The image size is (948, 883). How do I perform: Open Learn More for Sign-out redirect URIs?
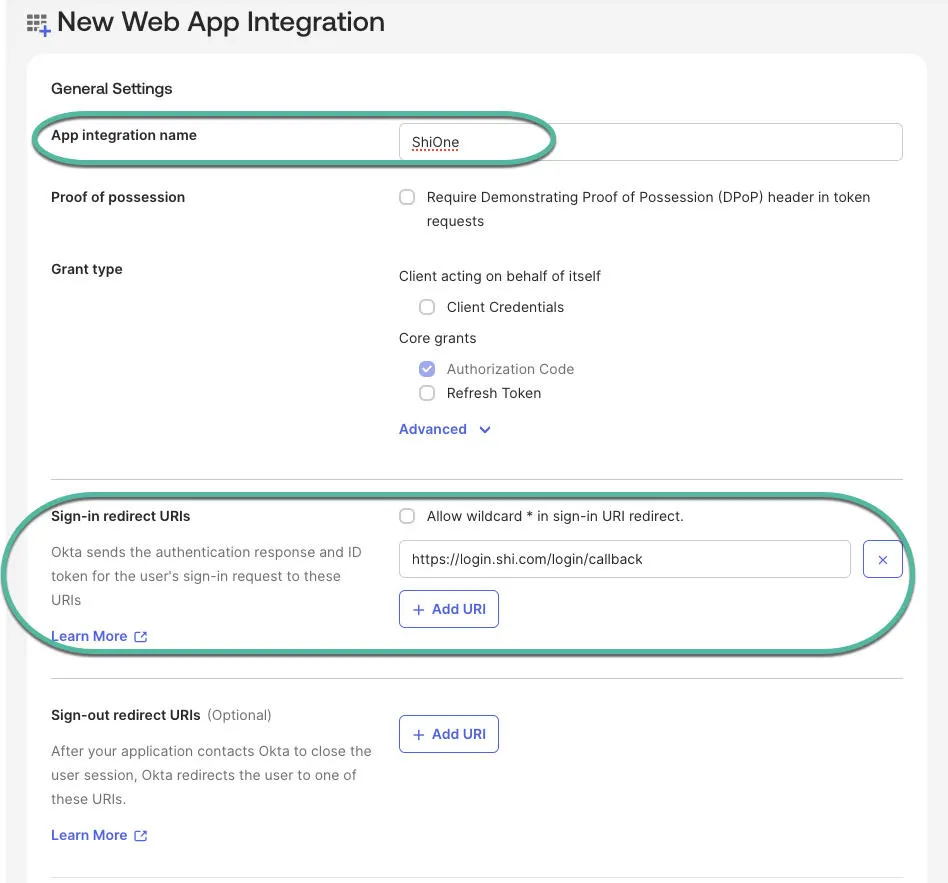89,835
